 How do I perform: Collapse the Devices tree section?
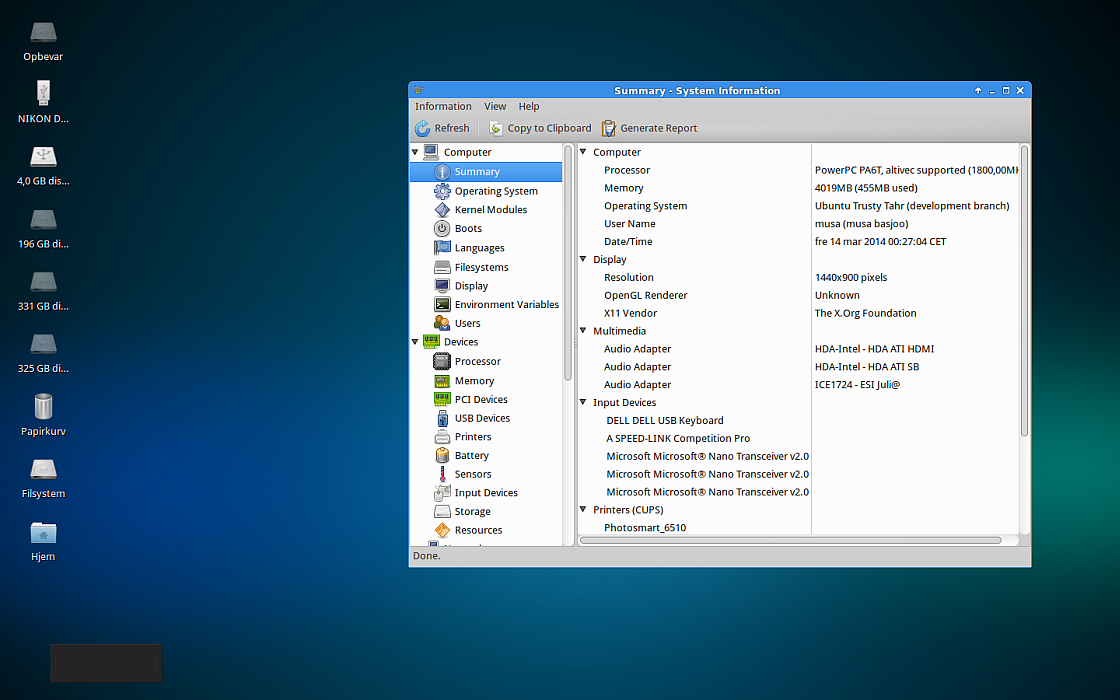pos(415,342)
